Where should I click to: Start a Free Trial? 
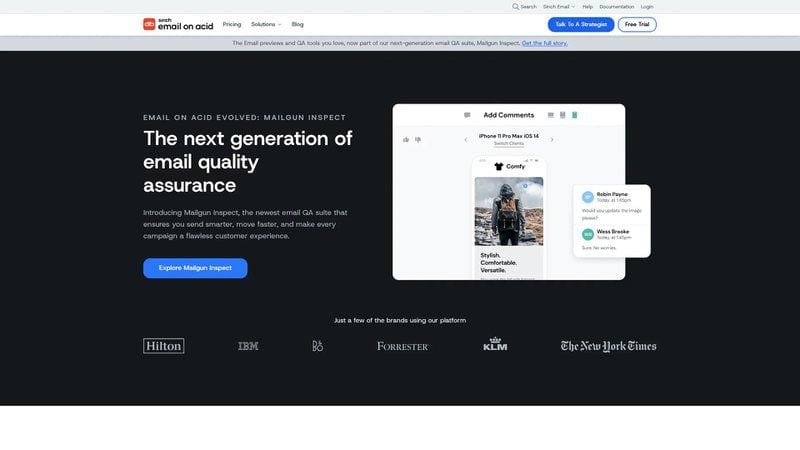tap(637, 24)
